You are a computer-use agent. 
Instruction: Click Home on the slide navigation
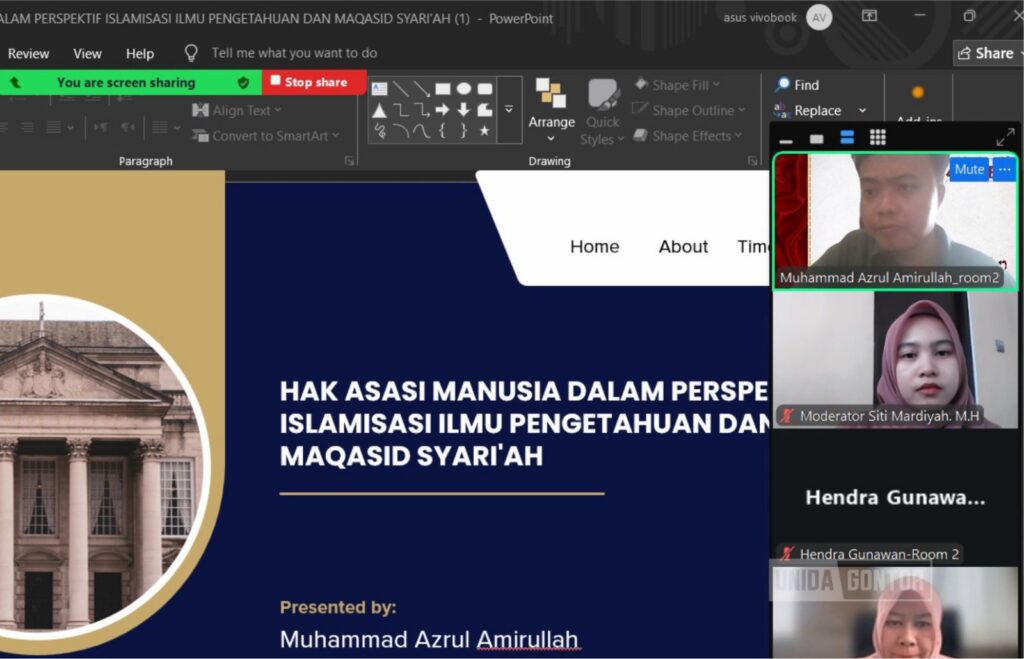pos(594,246)
